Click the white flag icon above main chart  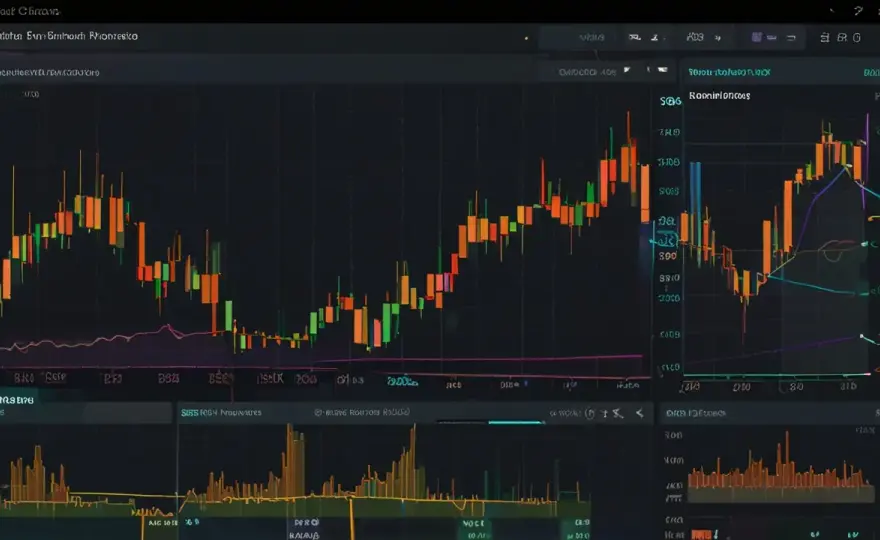point(627,70)
